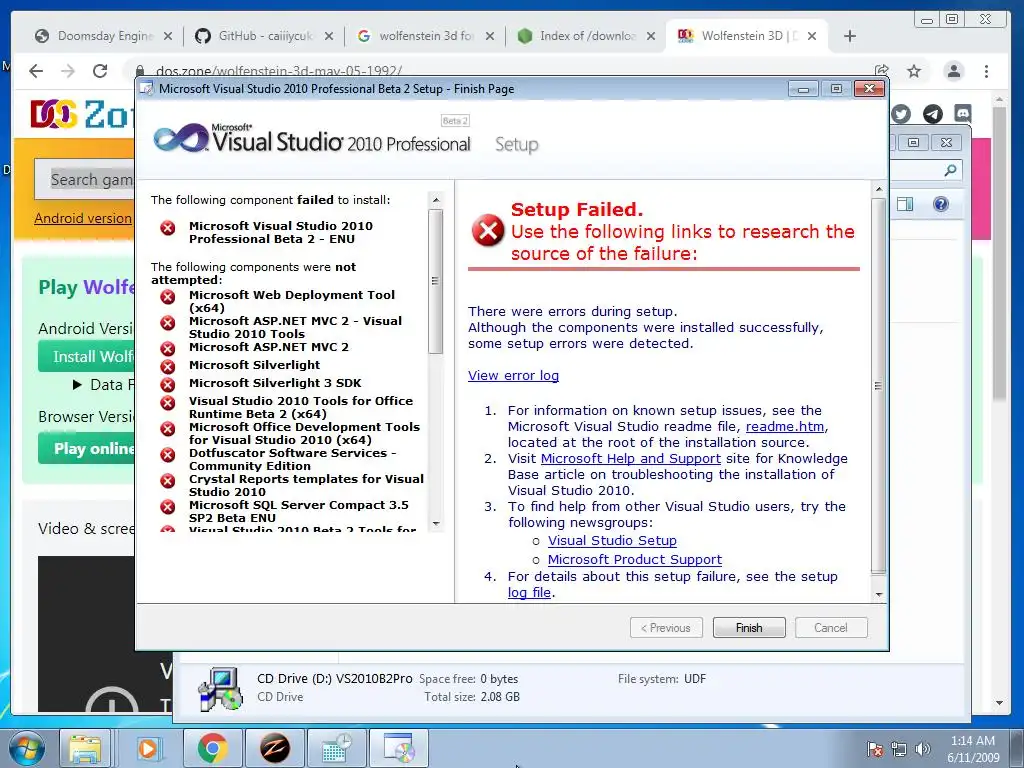Click the Explorer window help icon
The height and width of the screenshot is (768, 1024).
click(x=940, y=204)
